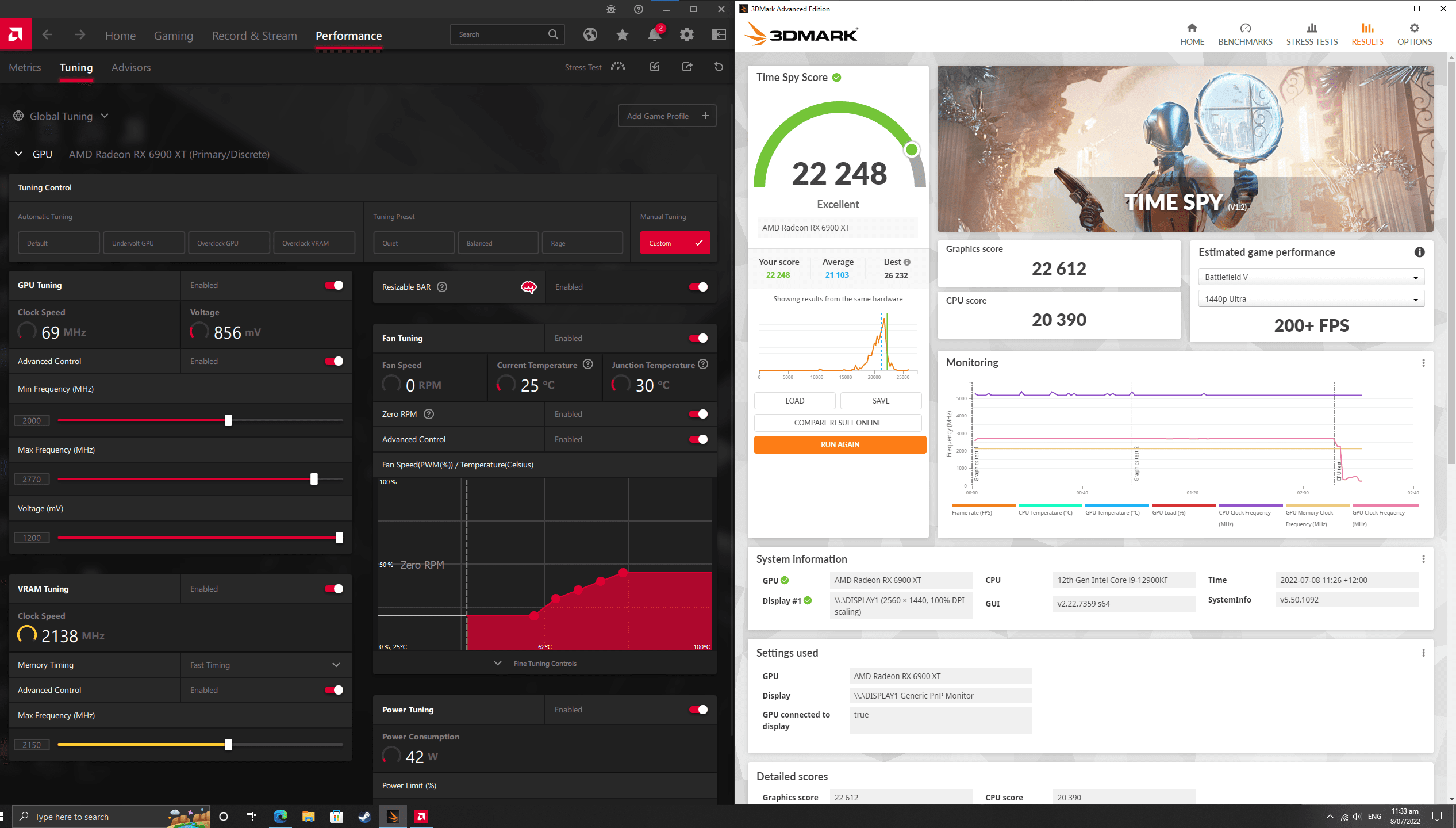This screenshot has width=1456, height=828.
Task: Click the Min Frequency slider handle
Action: tap(228, 420)
